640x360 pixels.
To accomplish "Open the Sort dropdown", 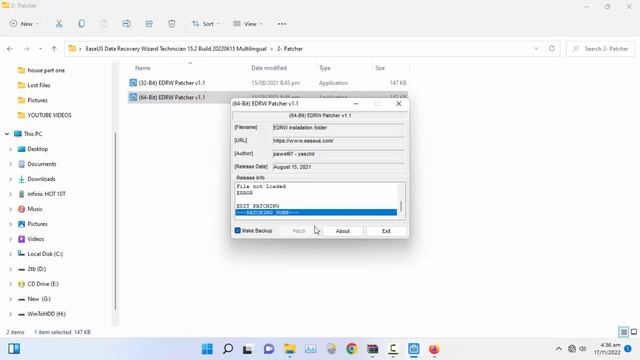I will click(x=206, y=24).
